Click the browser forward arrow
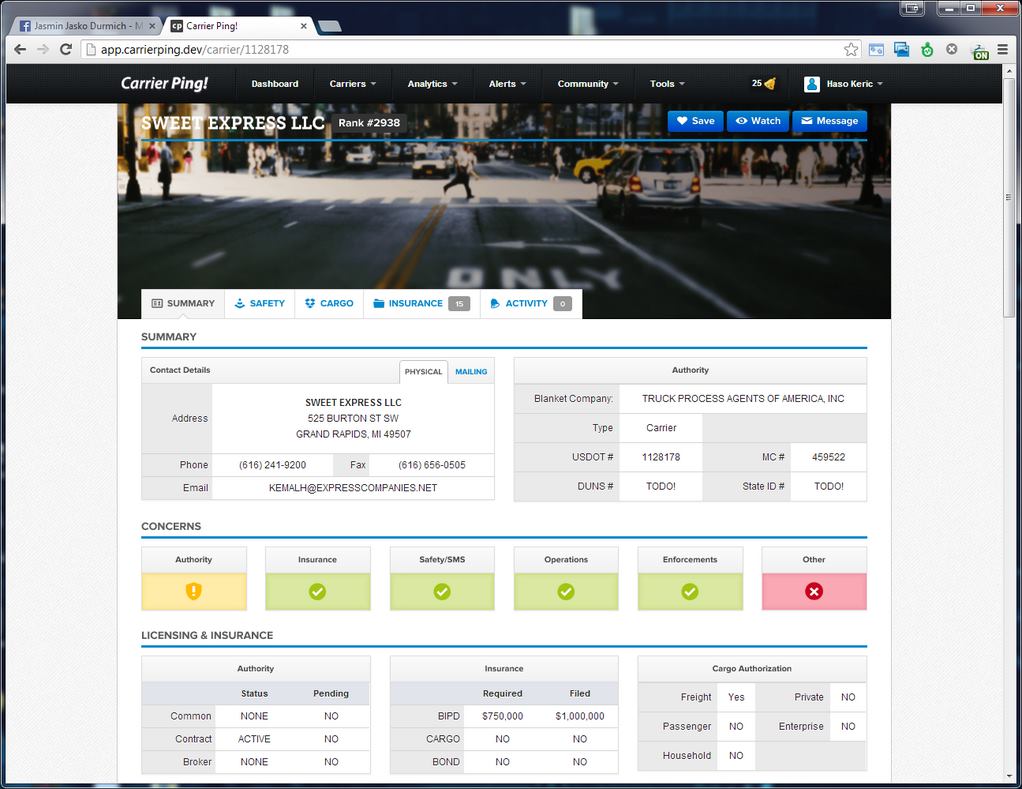Screen dimensions: 1022x789 tap(43, 50)
